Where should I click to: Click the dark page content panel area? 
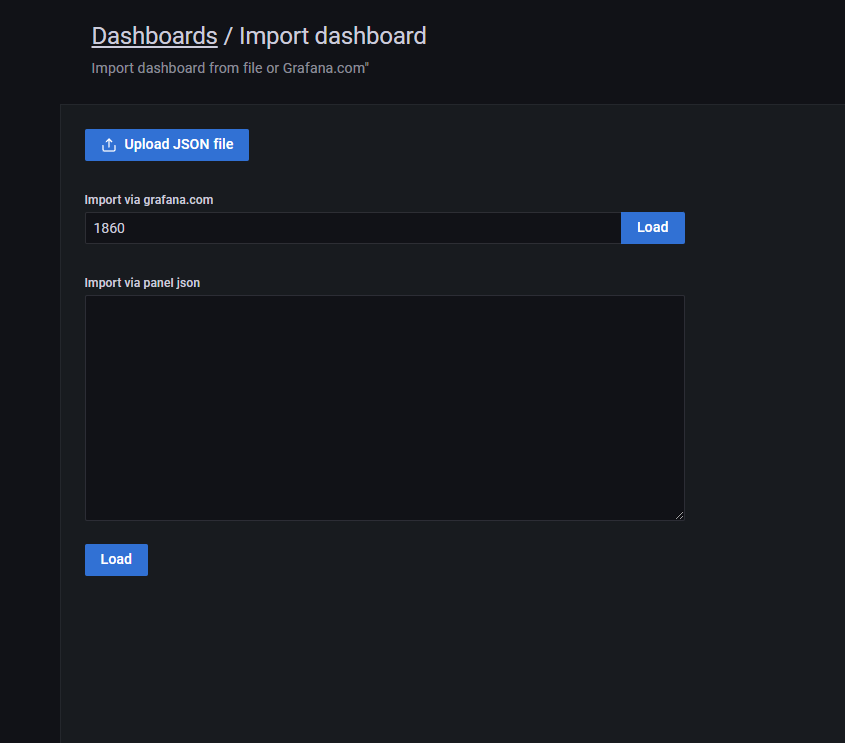[450, 650]
